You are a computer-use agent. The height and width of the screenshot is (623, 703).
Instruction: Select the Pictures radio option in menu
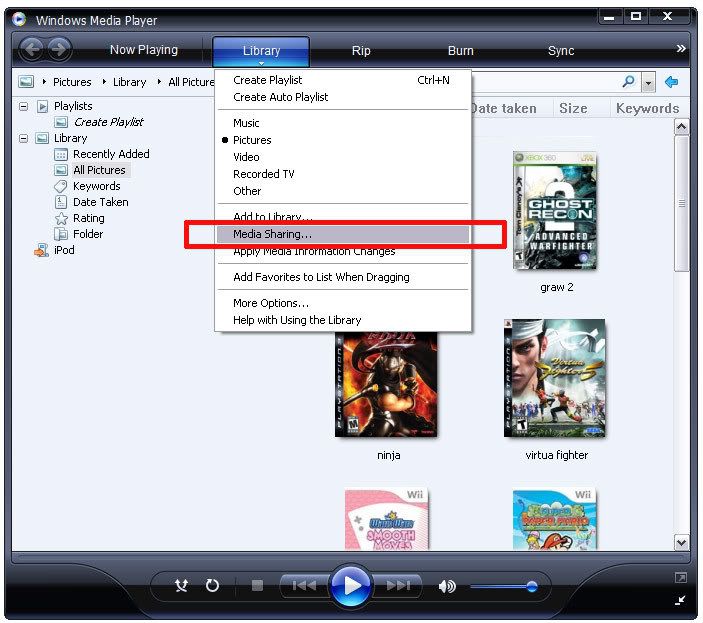(x=252, y=140)
